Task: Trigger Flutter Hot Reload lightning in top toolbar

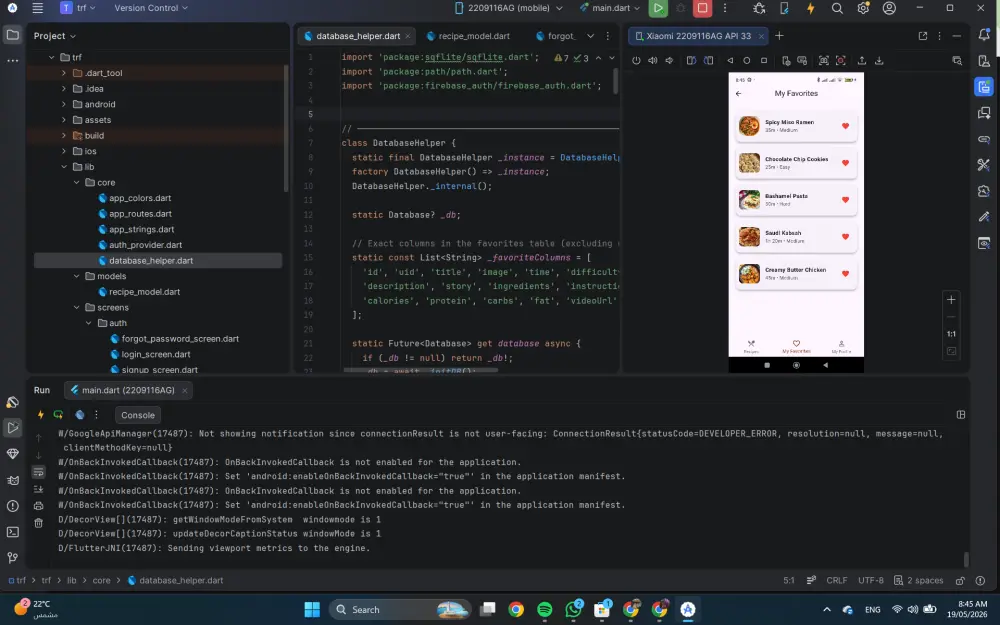Action: (x=811, y=8)
